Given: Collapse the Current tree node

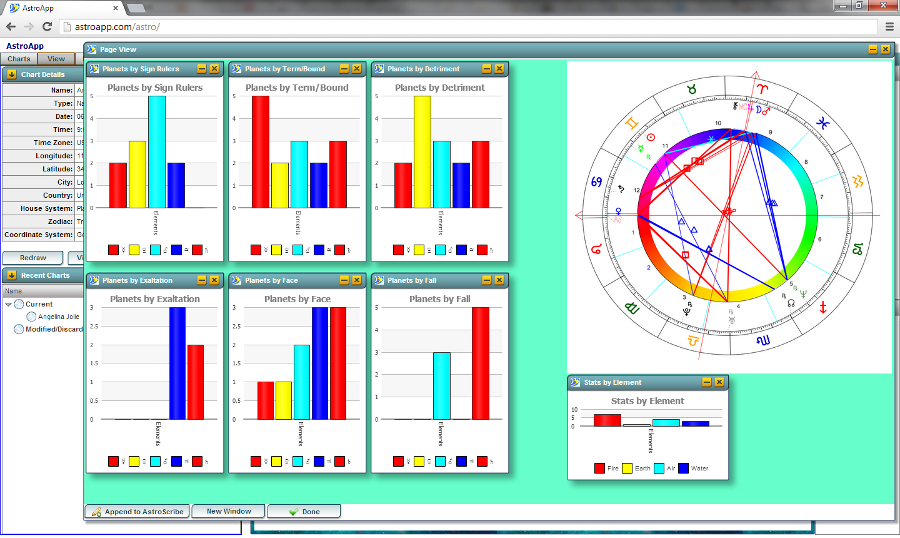Looking at the screenshot, I should (9, 304).
